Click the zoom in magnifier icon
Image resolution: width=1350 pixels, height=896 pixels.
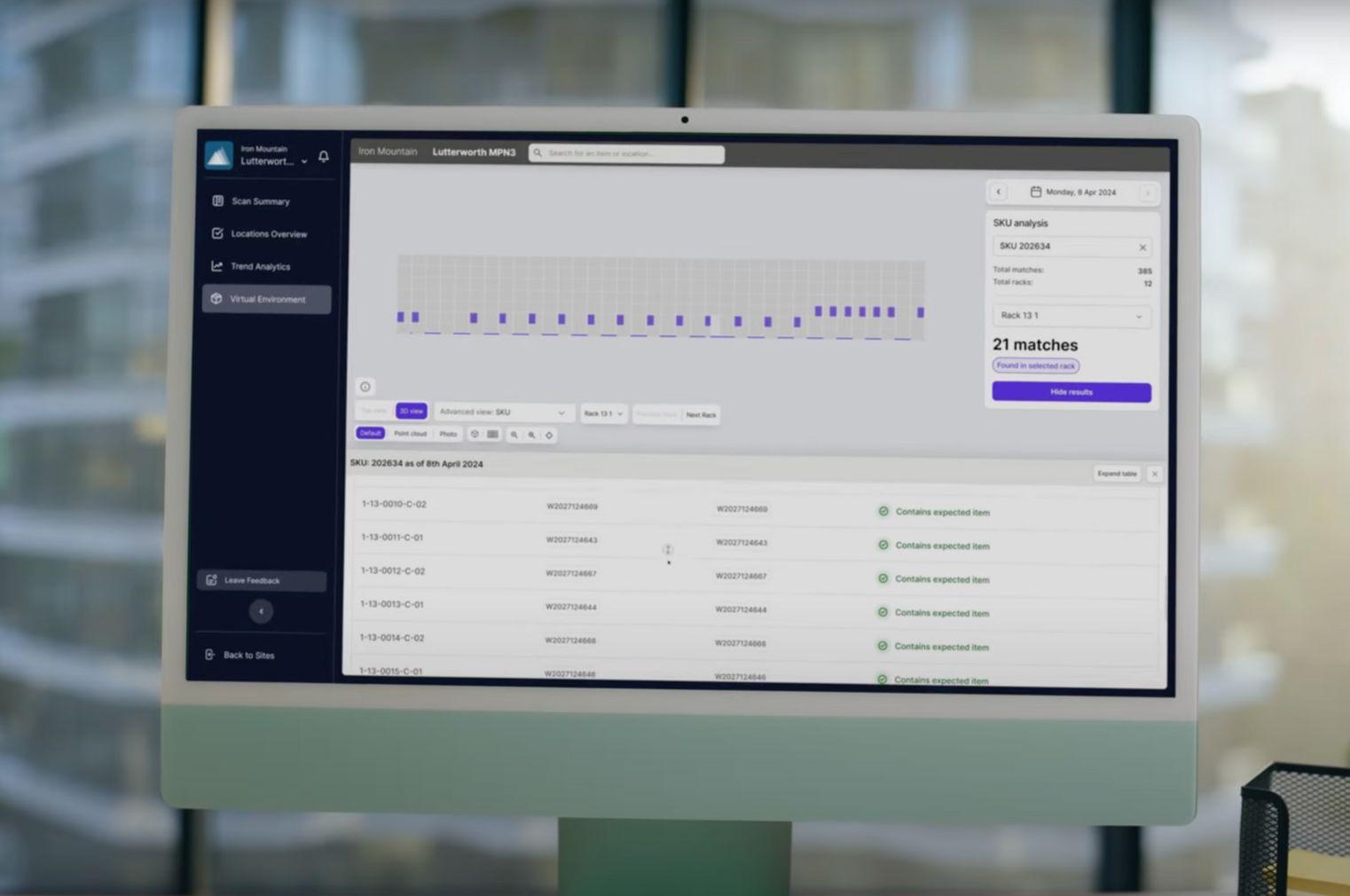pyautogui.click(x=531, y=435)
